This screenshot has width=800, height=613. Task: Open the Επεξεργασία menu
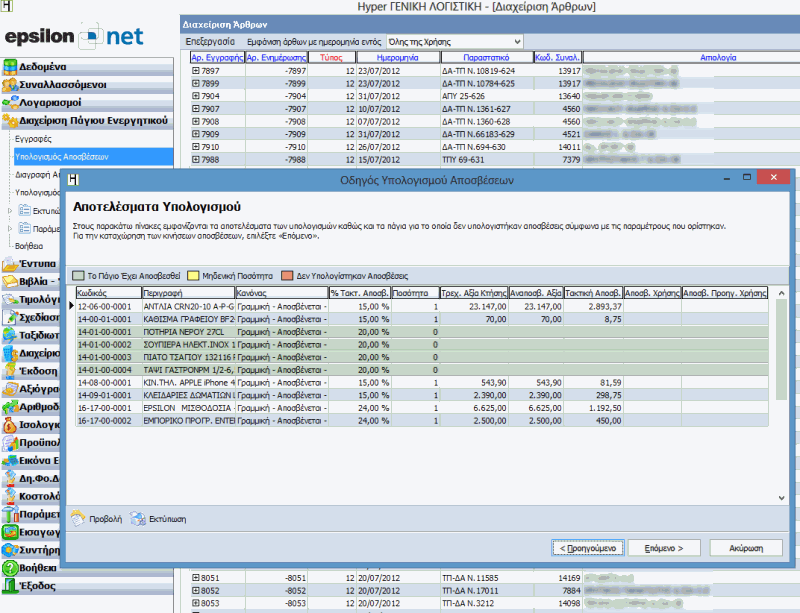[211, 42]
